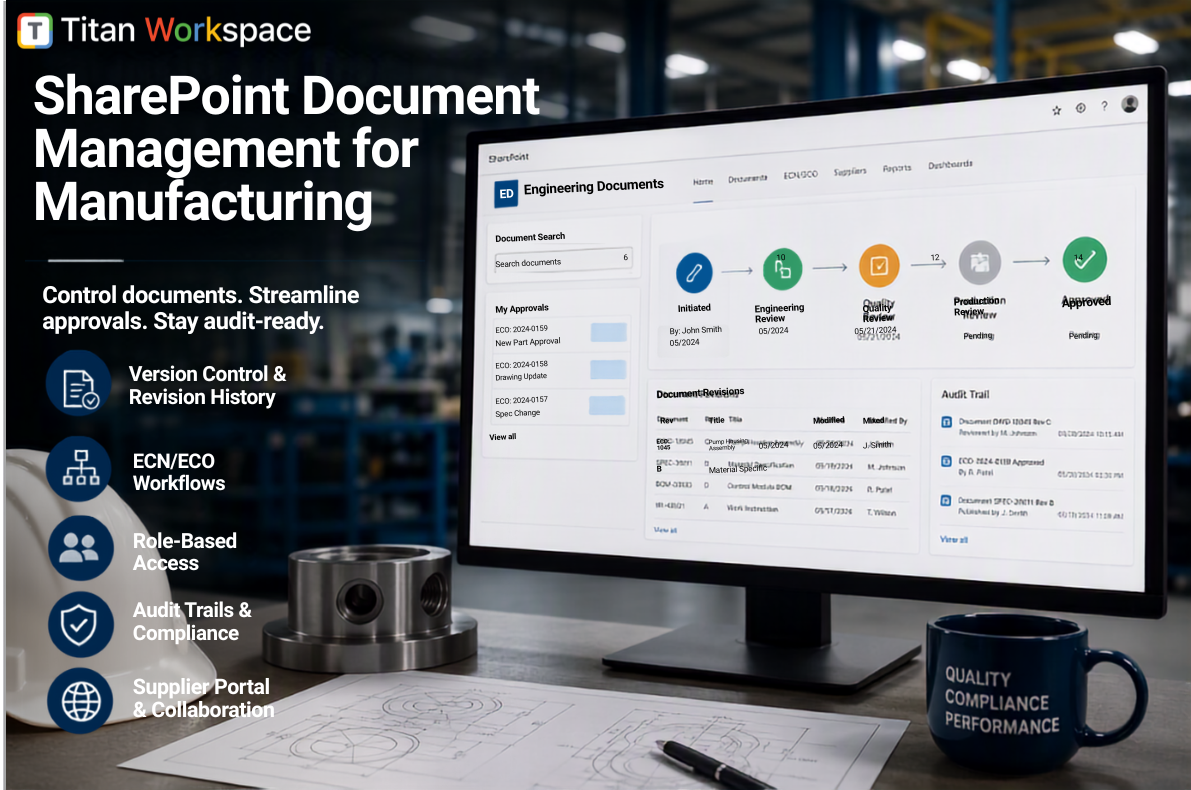This screenshot has height=790, width=1191.
Task: Select 'Drawing Update' approval text
Action: tap(521, 377)
